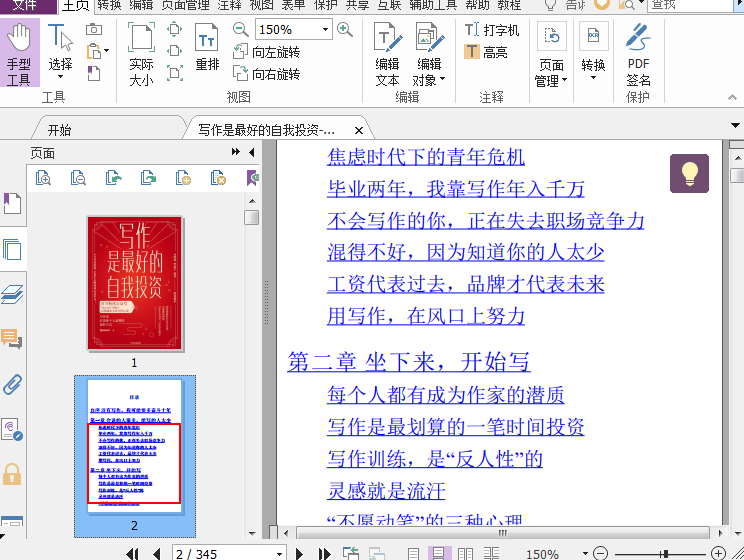The height and width of the screenshot is (560, 744).
Task: Go to the next page
Action: pyautogui.click(x=299, y=553)
